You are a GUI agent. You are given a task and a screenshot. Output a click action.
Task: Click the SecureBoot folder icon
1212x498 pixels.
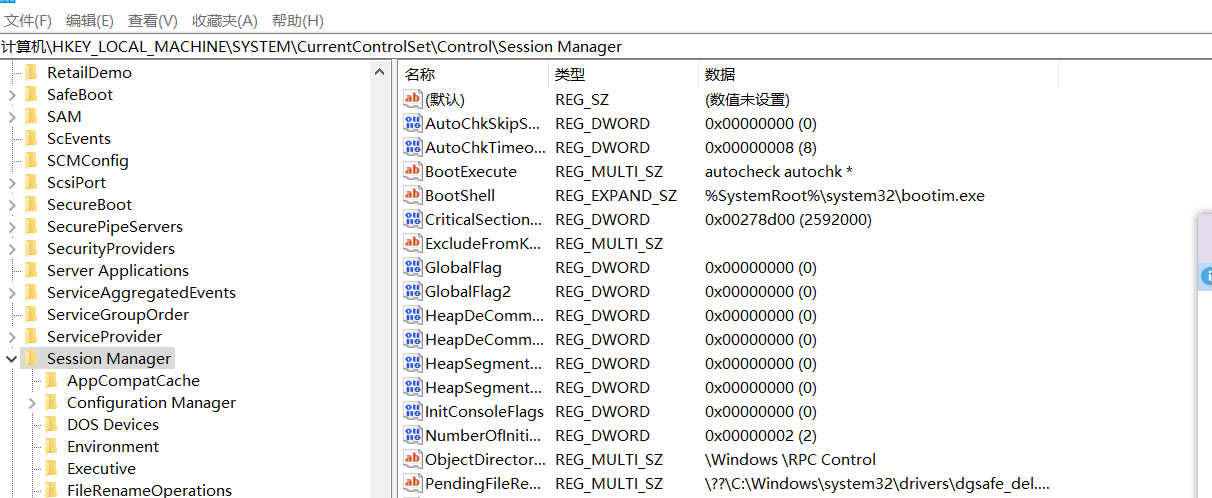[31, 204]
